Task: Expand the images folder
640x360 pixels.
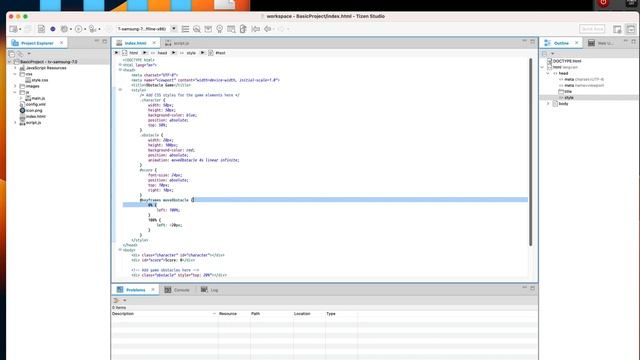Action: (16, 86)
